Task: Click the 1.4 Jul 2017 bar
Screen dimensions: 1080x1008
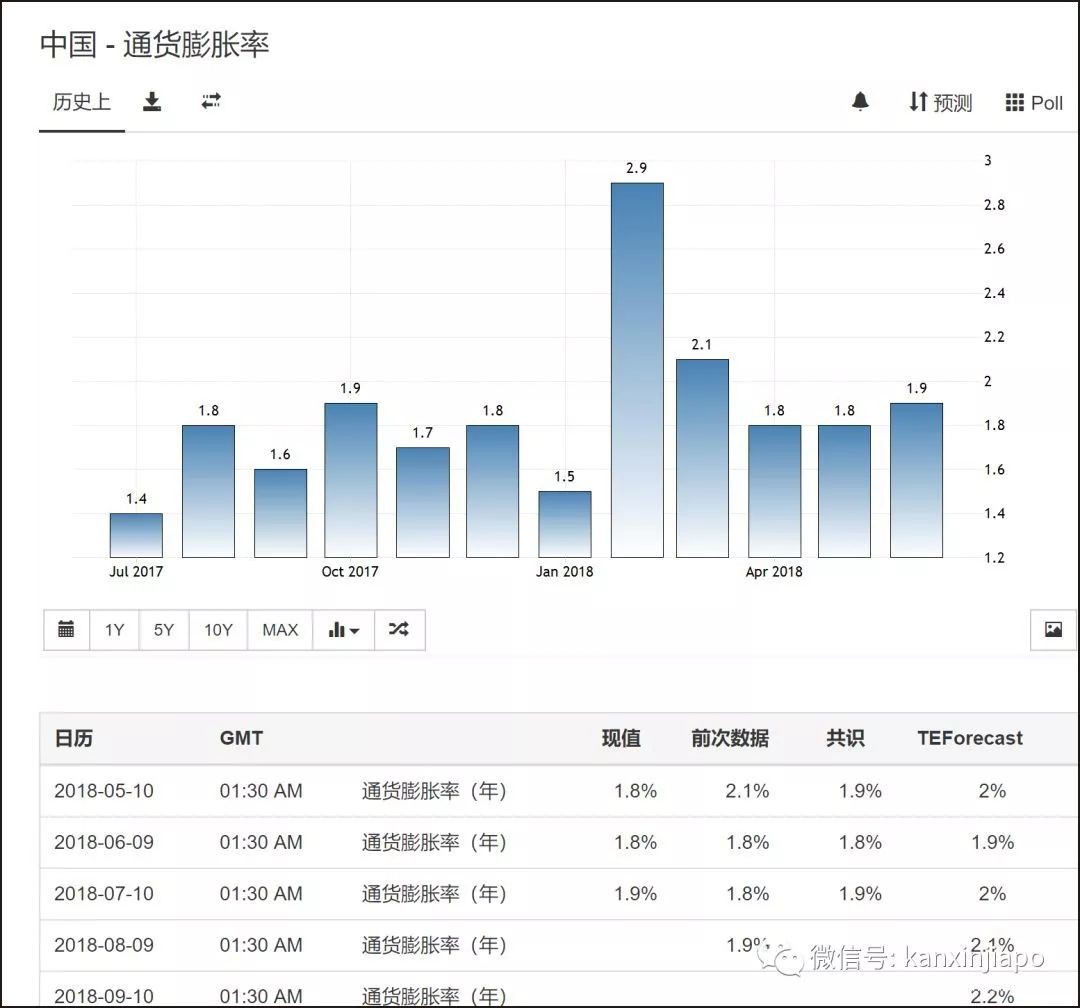Action: coord(136,535)
